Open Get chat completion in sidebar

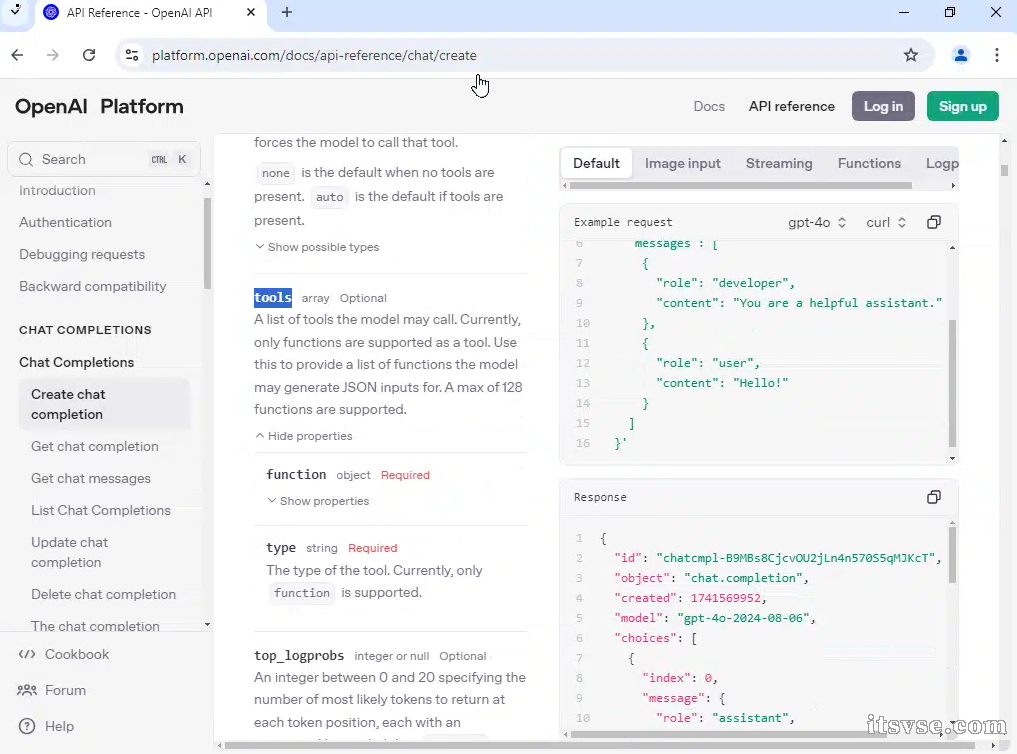pos(95,447)
